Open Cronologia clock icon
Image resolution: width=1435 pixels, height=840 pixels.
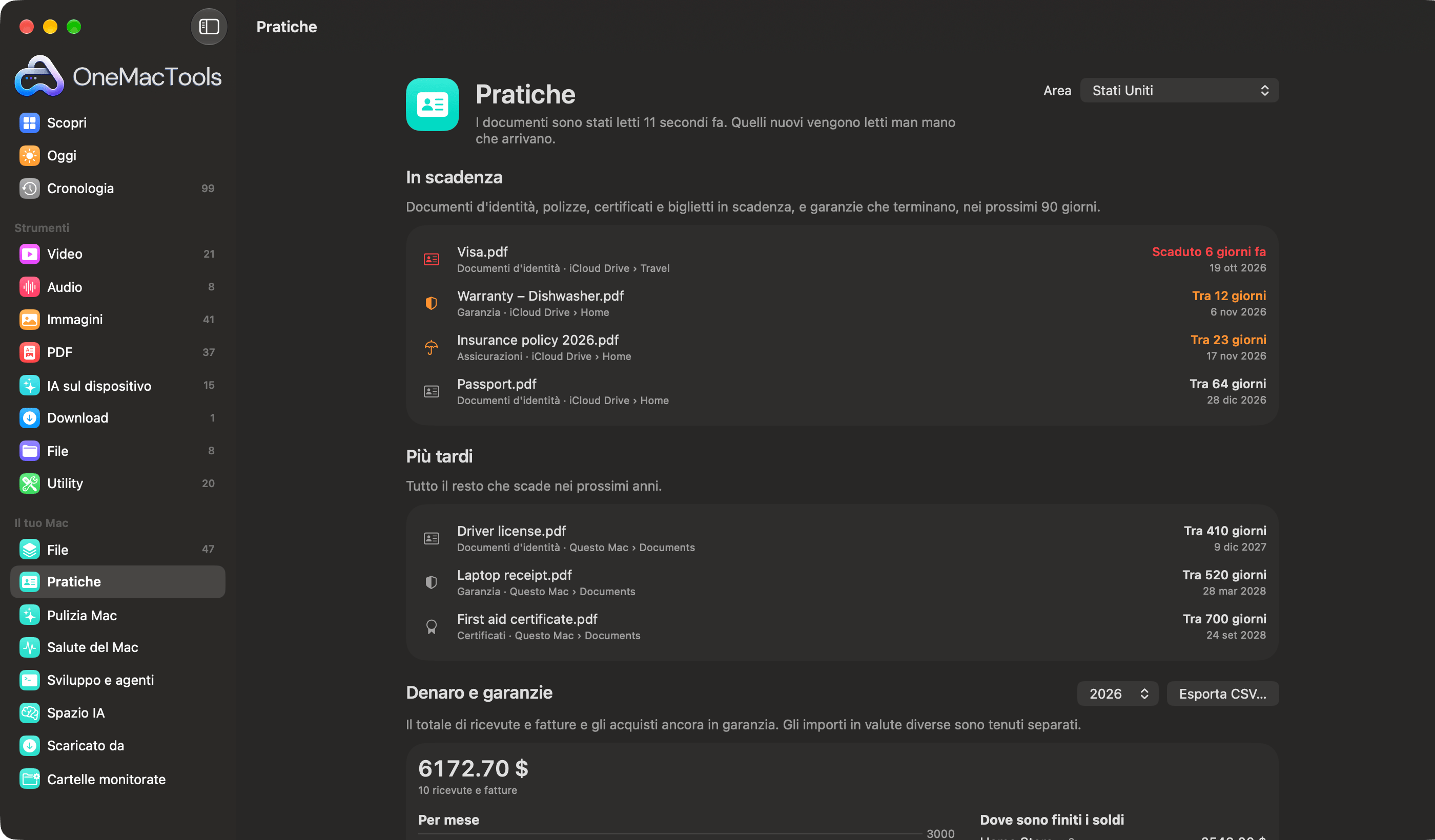coord(30,188)
